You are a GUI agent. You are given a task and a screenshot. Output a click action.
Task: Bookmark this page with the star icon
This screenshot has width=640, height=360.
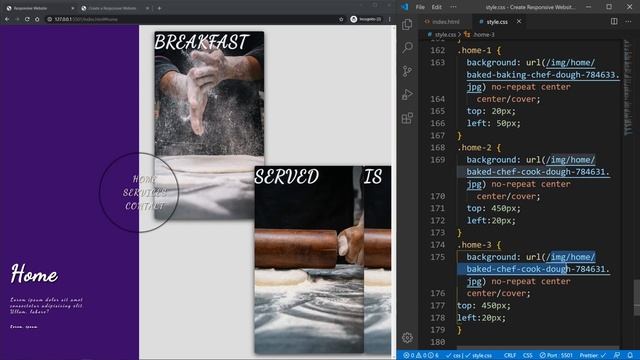341,19
